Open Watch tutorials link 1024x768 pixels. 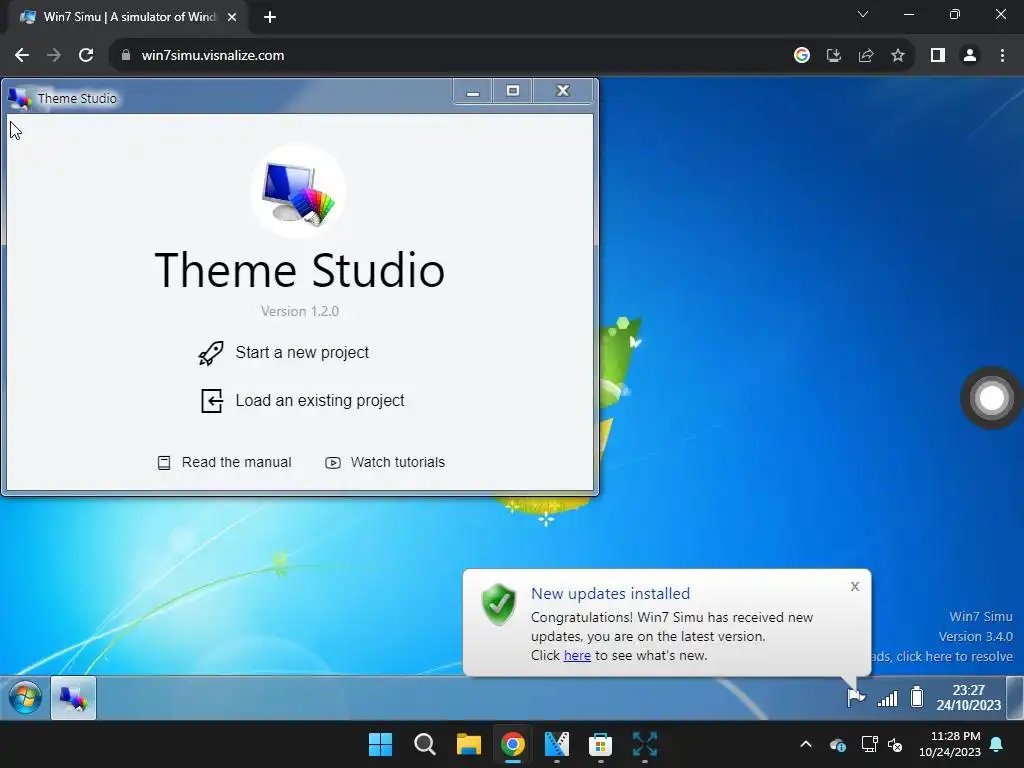click(x=385, y=463)
